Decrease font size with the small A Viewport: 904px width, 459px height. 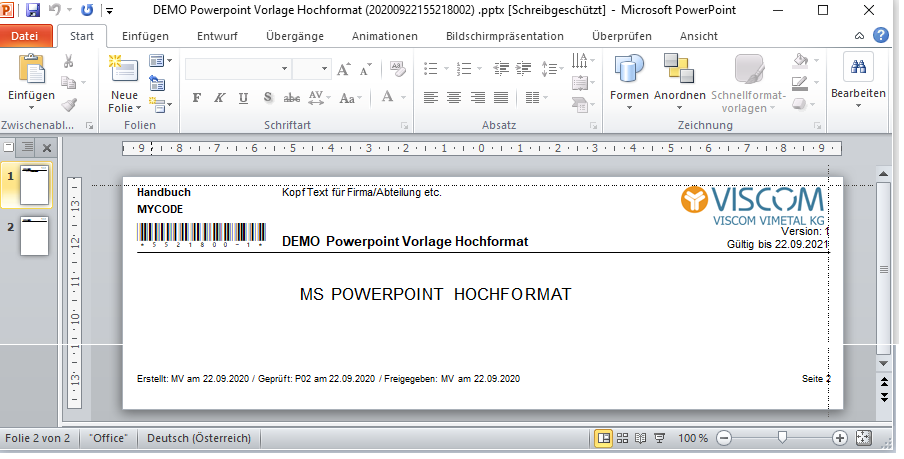[366, 70]
